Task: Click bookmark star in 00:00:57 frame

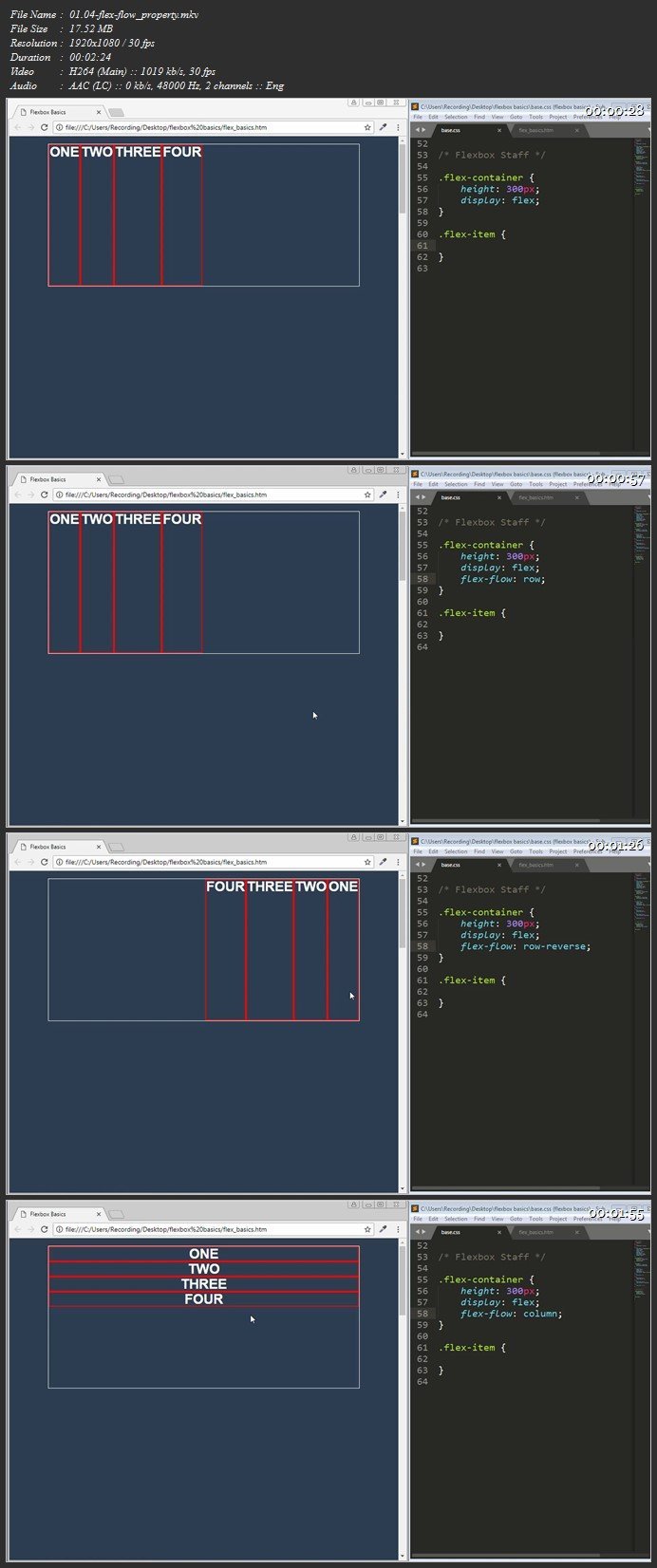Action: tap(367, 495)
